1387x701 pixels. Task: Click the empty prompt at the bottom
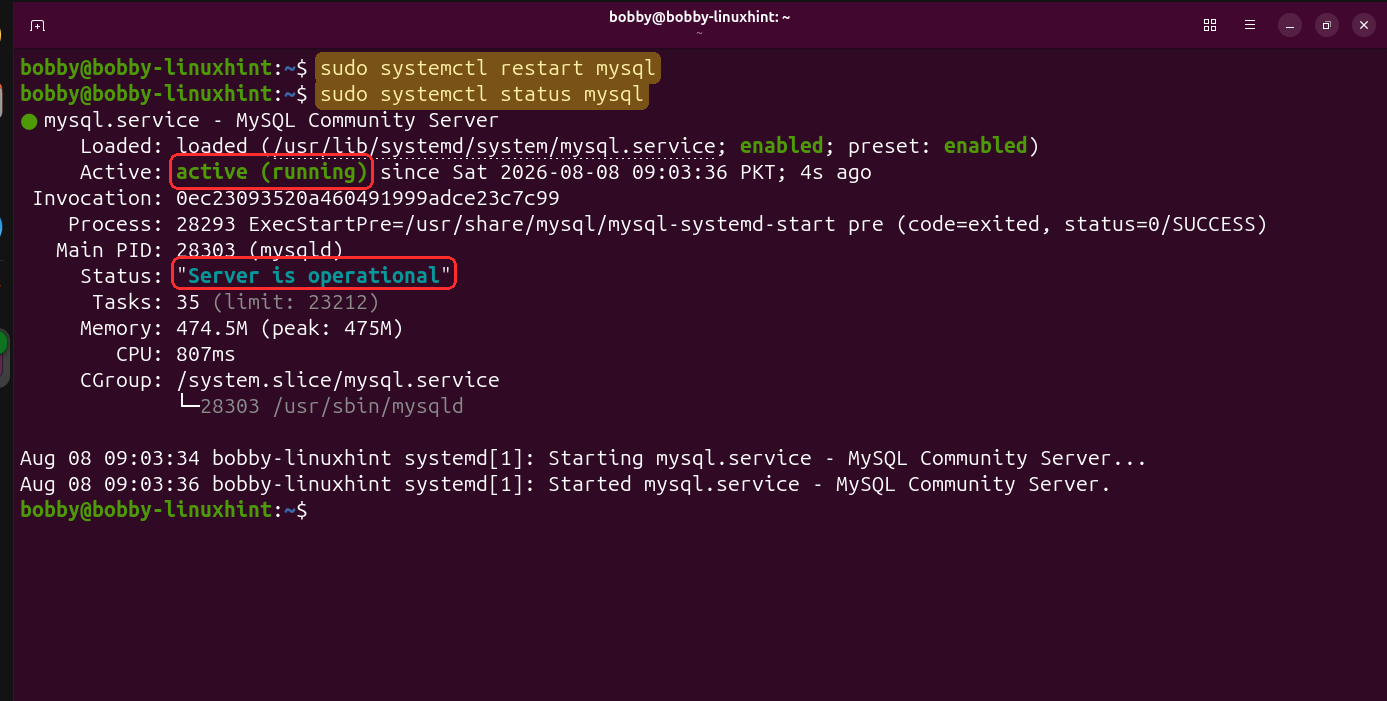coord(163,510)
